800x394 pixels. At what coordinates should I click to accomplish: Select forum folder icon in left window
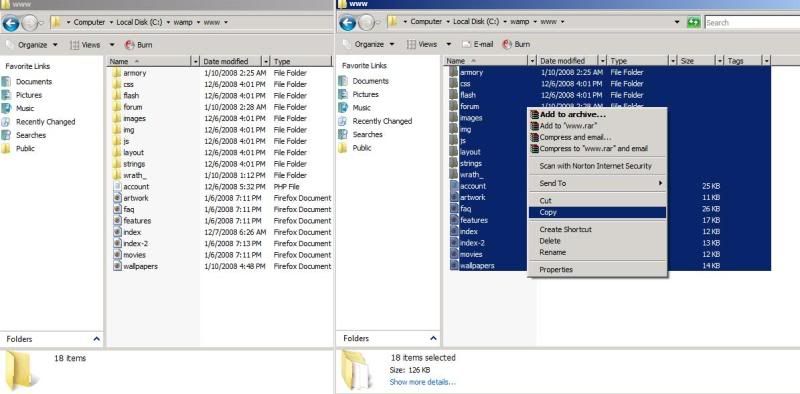(117, 107)
